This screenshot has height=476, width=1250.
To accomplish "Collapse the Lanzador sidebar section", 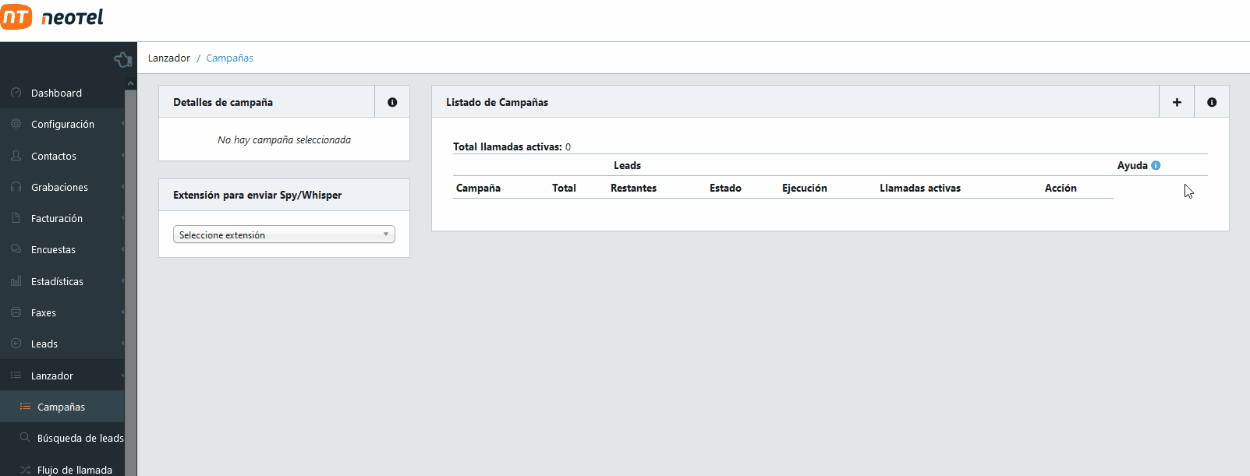I will [52, 375].
